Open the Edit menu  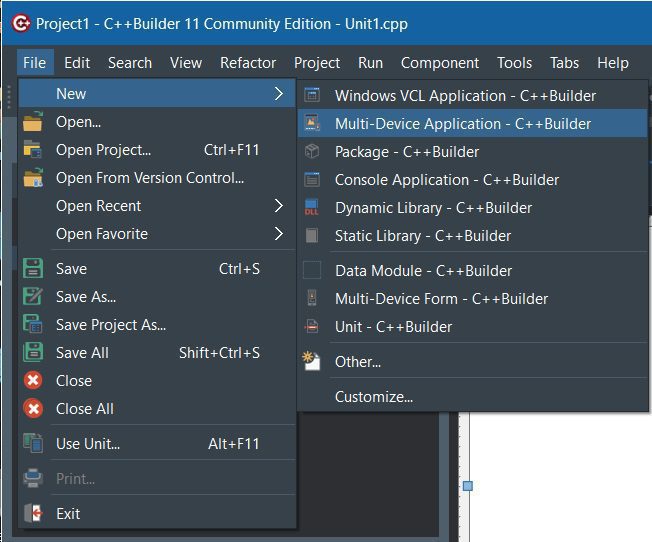[77, 63]
